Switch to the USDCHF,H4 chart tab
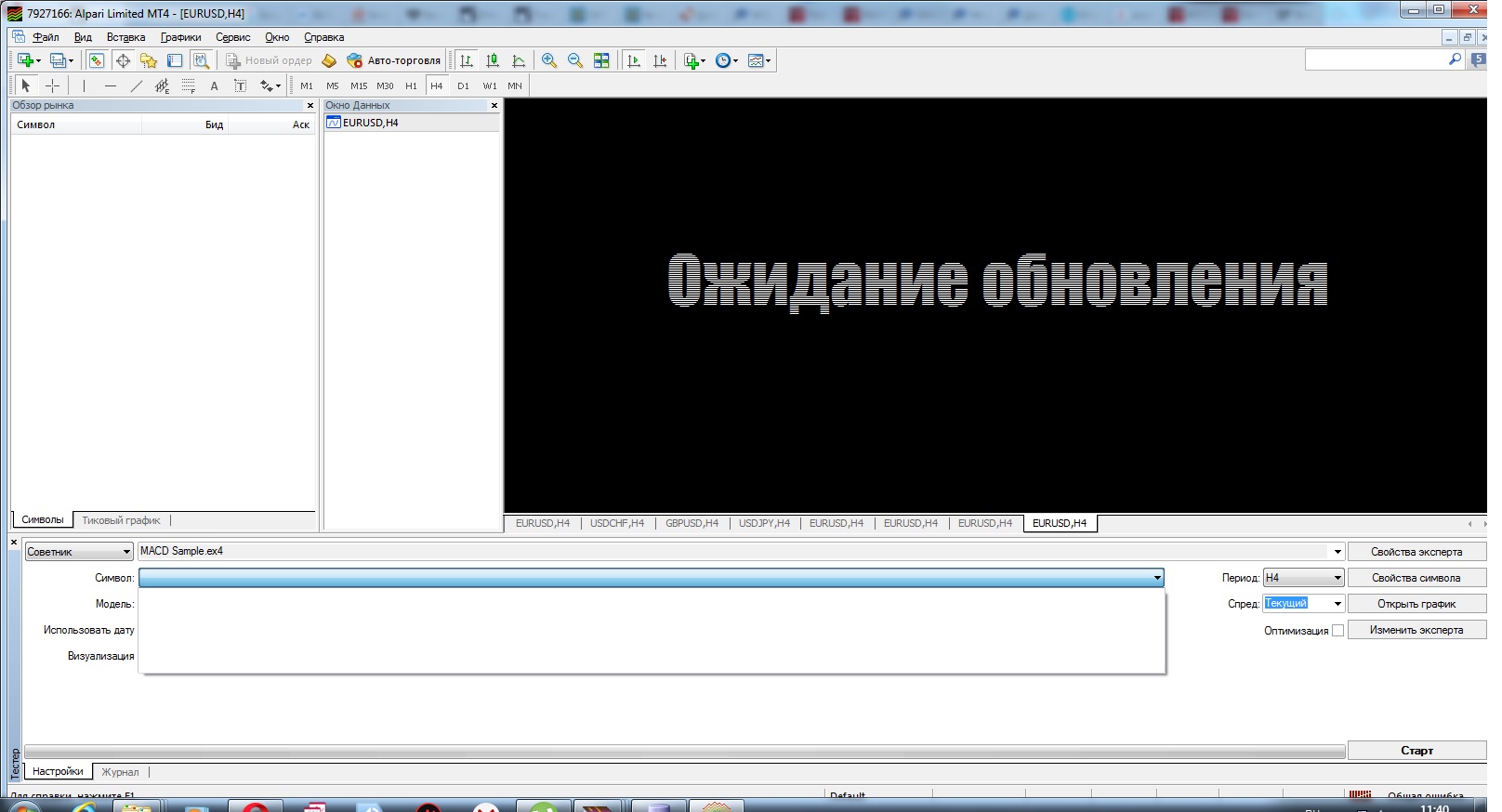 click(617, 523)
